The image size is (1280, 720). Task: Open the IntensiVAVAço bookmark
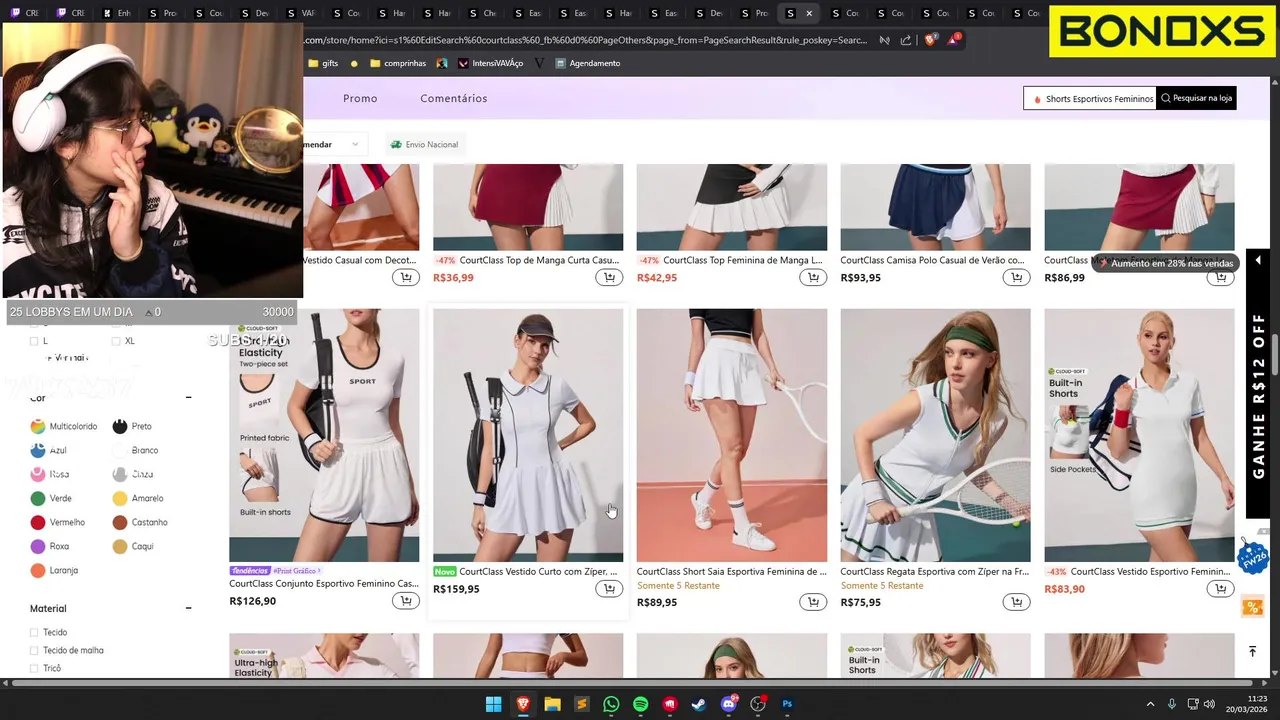pyautogui.click(x=490, y=63)
